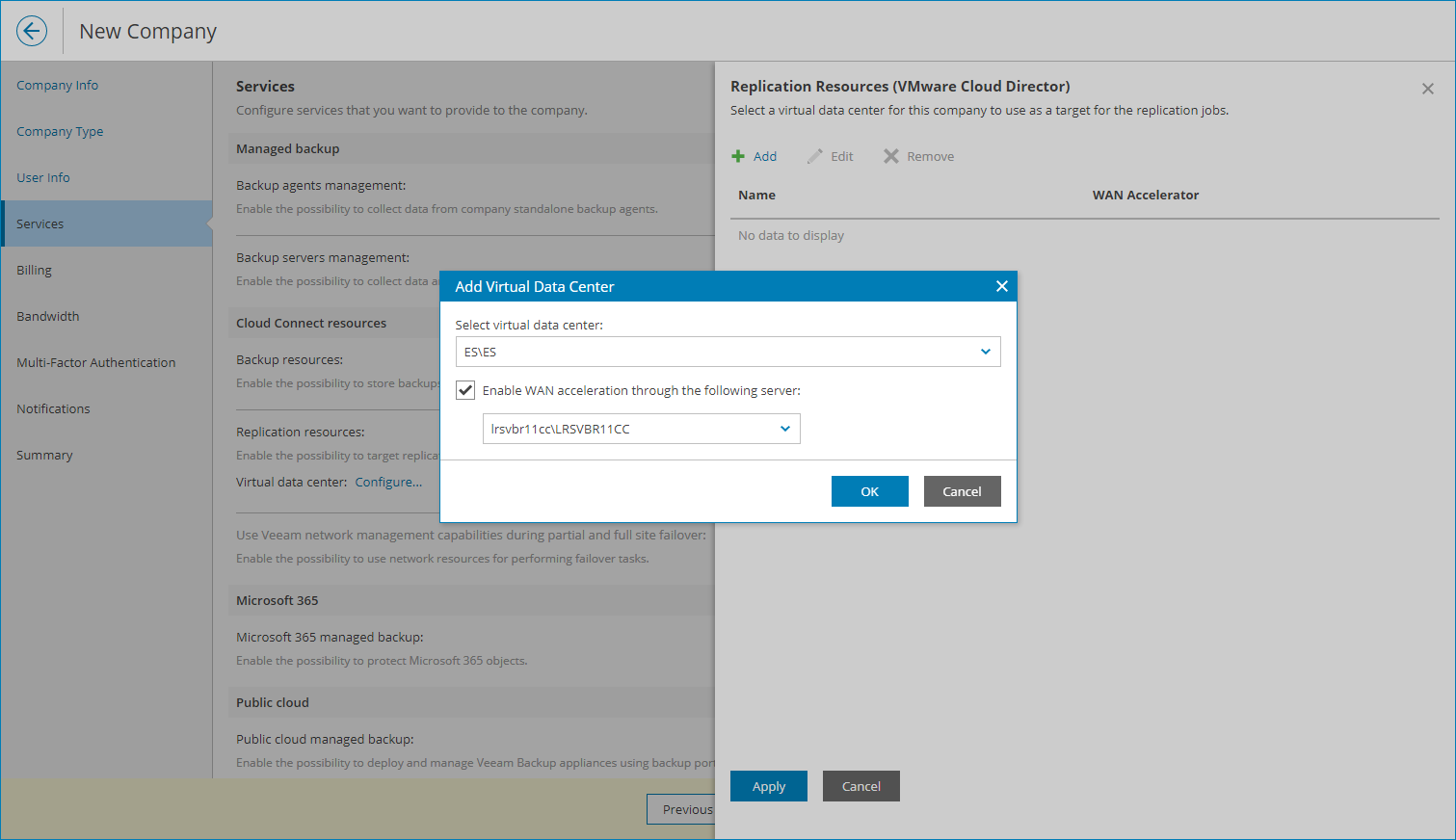The image size is (1456, 840).
Task: Click the WAN Accelerator column header
Action: (1145, 195)
